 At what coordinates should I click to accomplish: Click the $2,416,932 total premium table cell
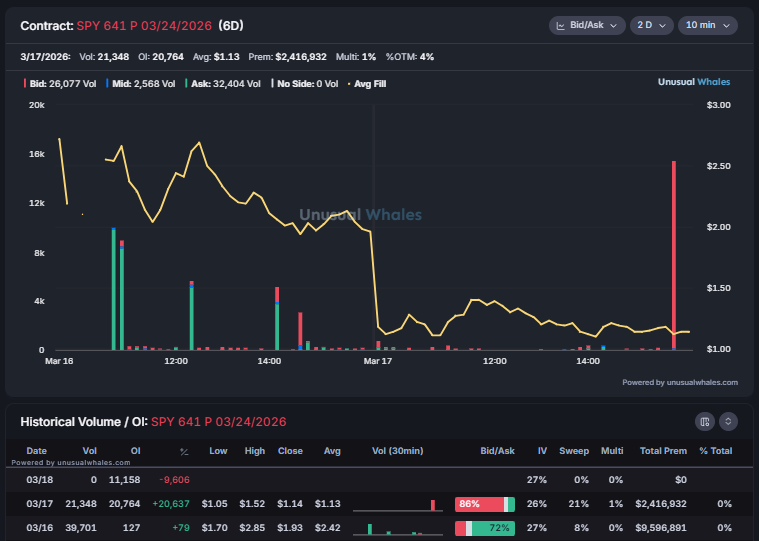661,504
